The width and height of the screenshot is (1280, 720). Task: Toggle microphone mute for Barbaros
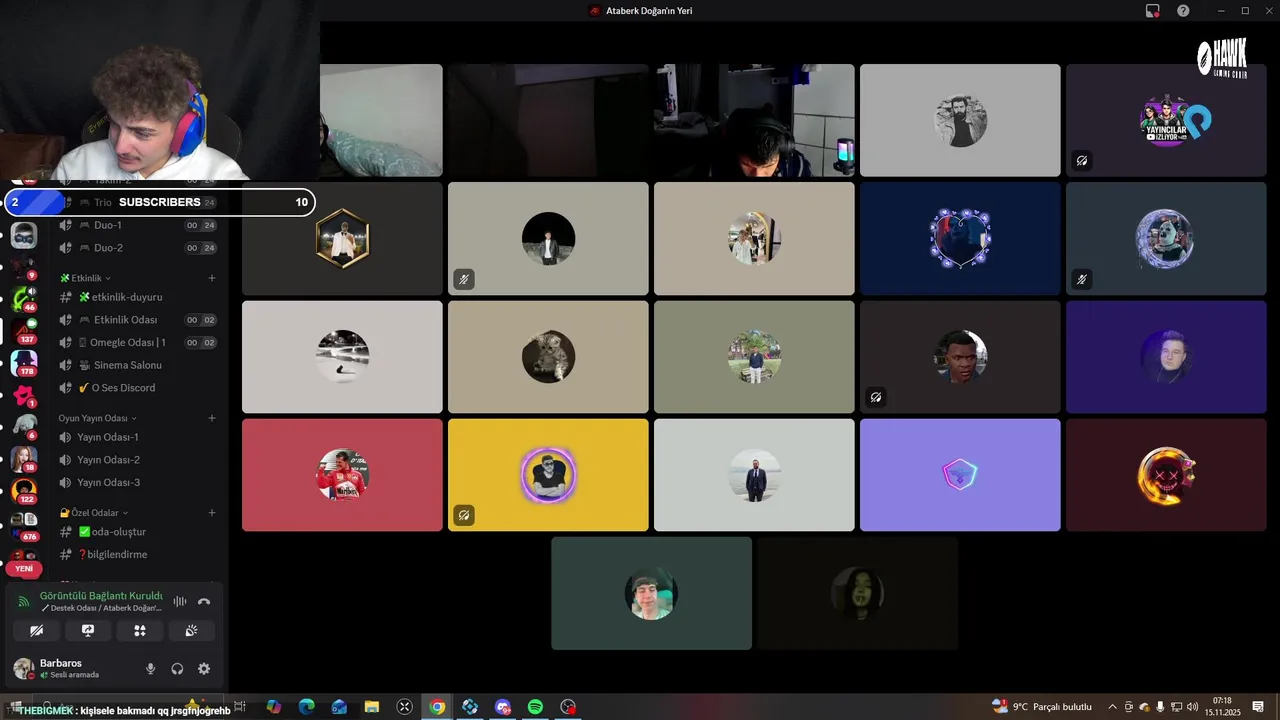tap(151, 669)
